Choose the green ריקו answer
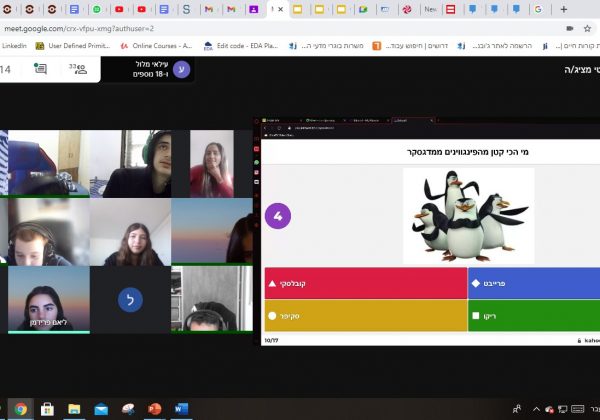This screenshot has height=420, width=600. 534,316
